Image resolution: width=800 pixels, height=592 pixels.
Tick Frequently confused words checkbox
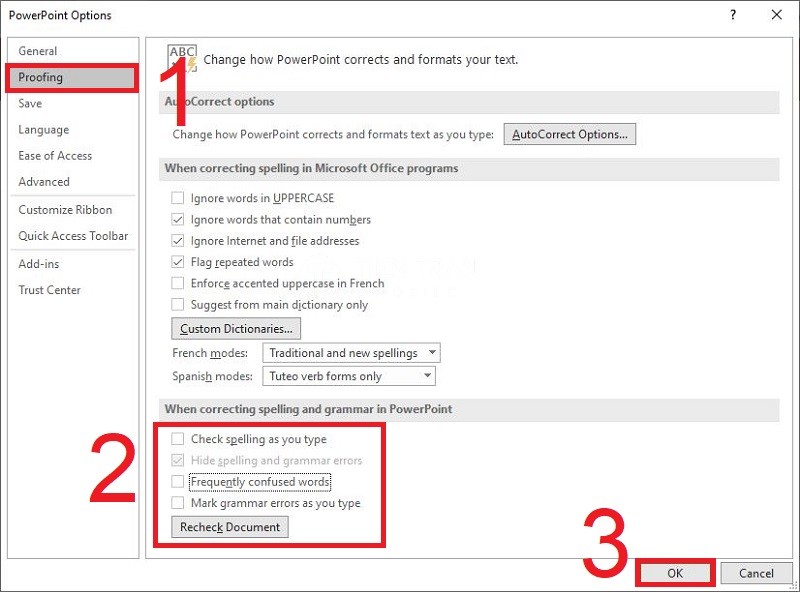(x=178, y=482)
